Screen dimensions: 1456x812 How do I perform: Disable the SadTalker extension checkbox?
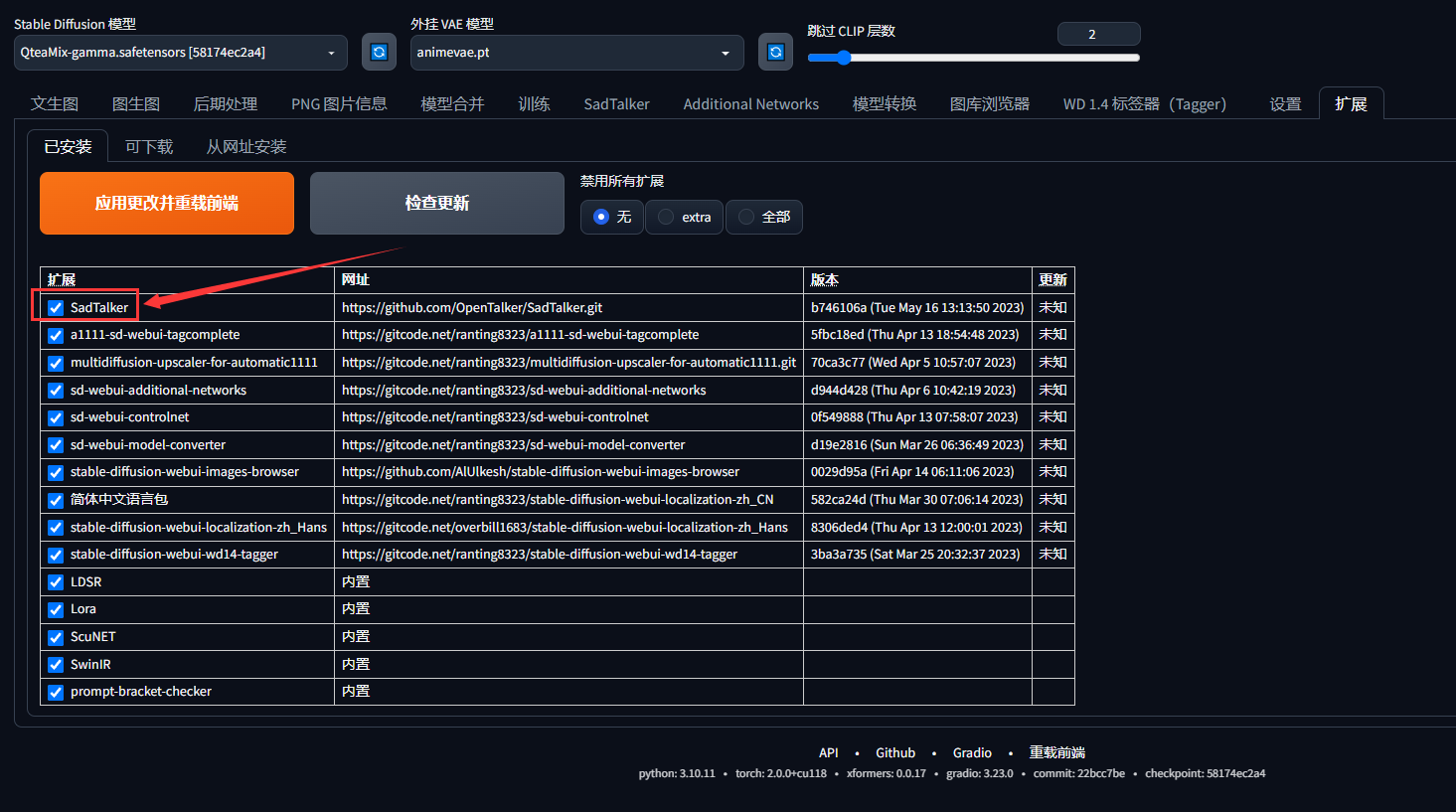(55, 307)
